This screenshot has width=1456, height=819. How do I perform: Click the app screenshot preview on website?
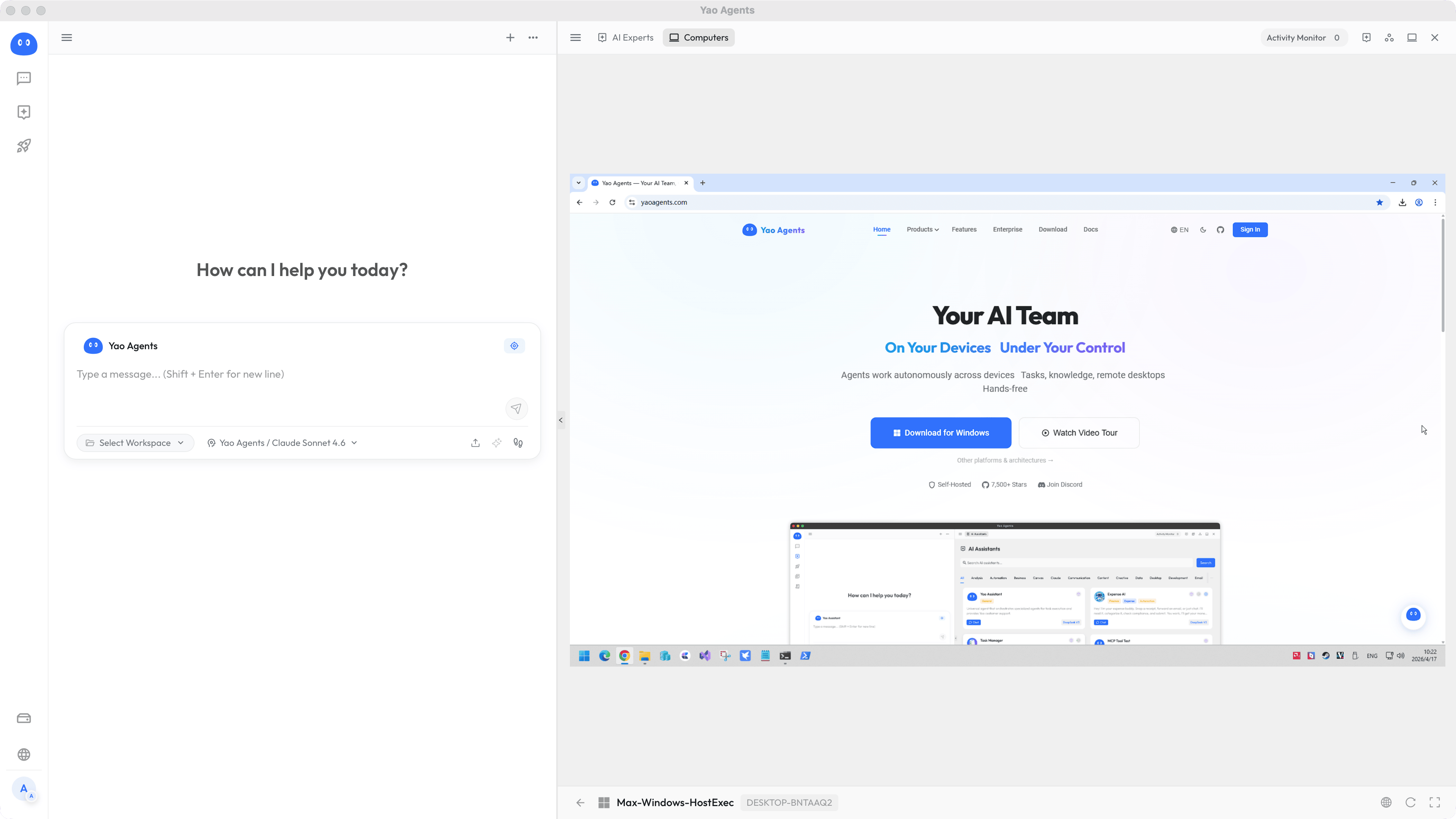pyautogui.click(x=1005, y=583)
